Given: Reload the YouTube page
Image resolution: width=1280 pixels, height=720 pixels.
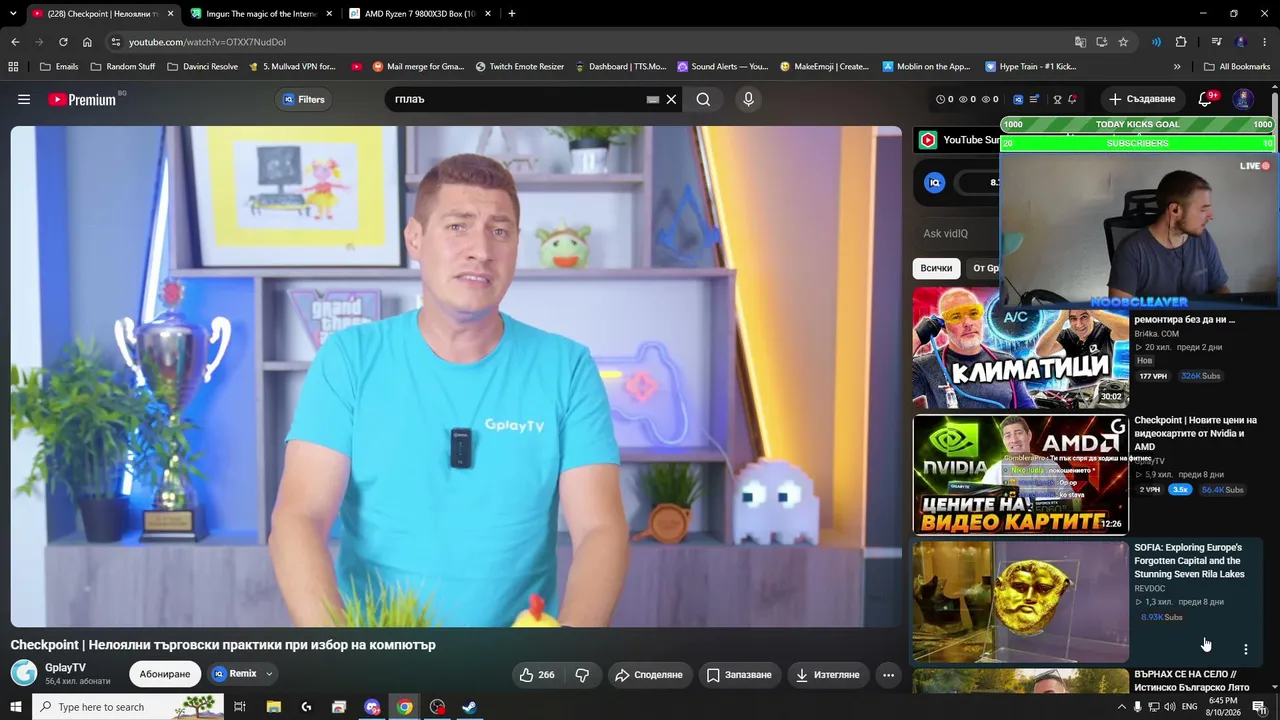Looking at the screenshot, I should coord(63,42).
